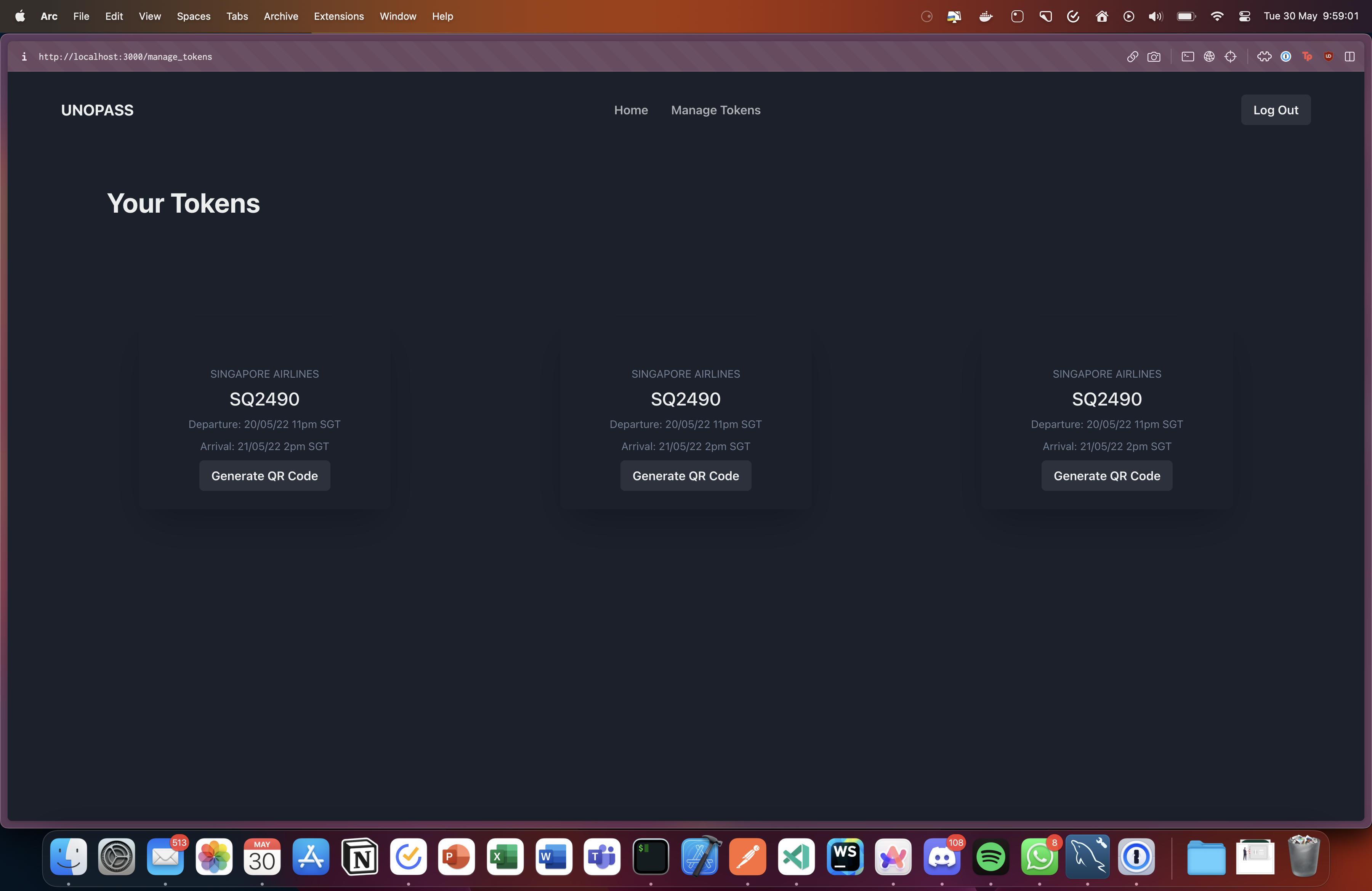Click the localhost URL address field

(x=125, y=56)
